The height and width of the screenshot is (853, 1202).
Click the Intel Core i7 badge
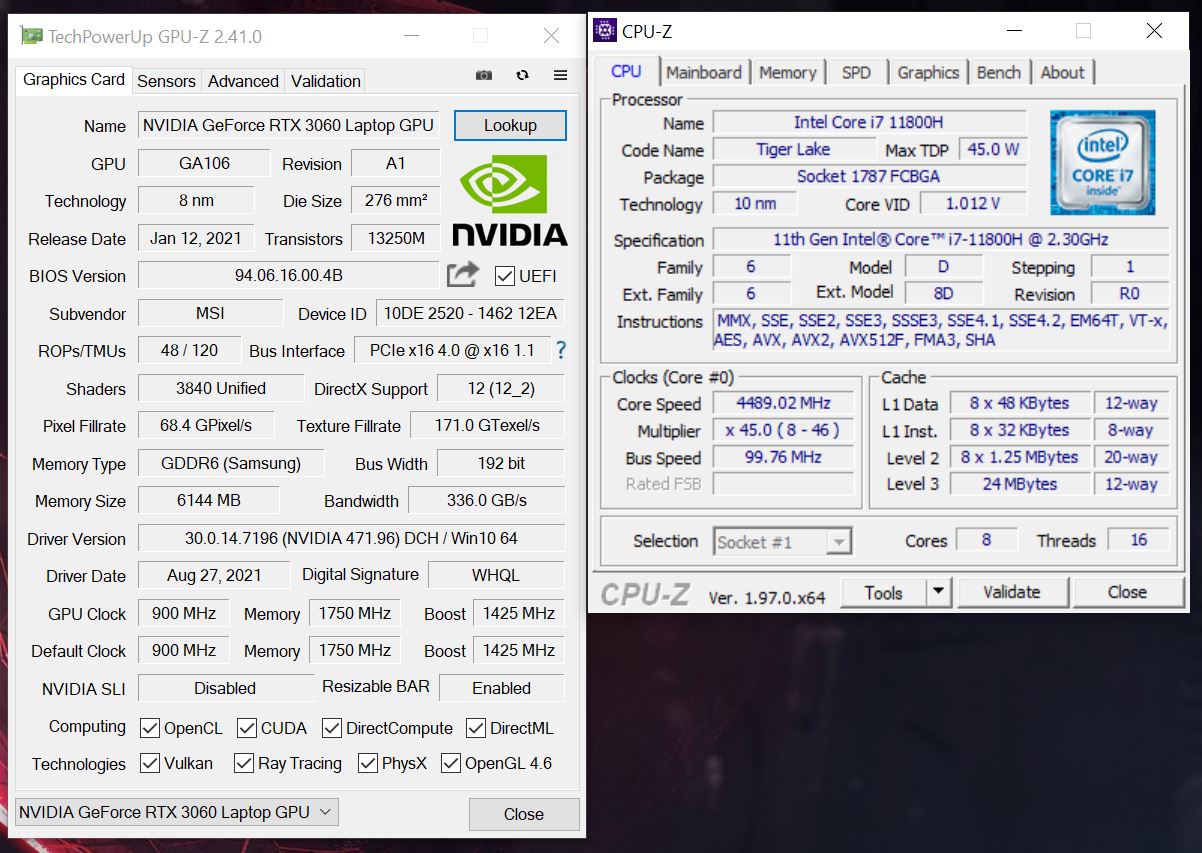coord(1102,162)
